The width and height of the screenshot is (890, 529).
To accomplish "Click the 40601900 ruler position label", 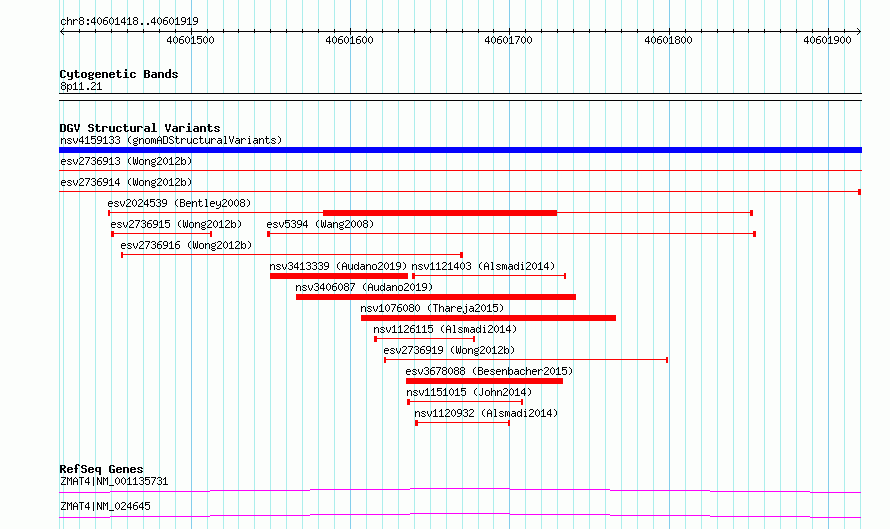I will tap(827, 40).
